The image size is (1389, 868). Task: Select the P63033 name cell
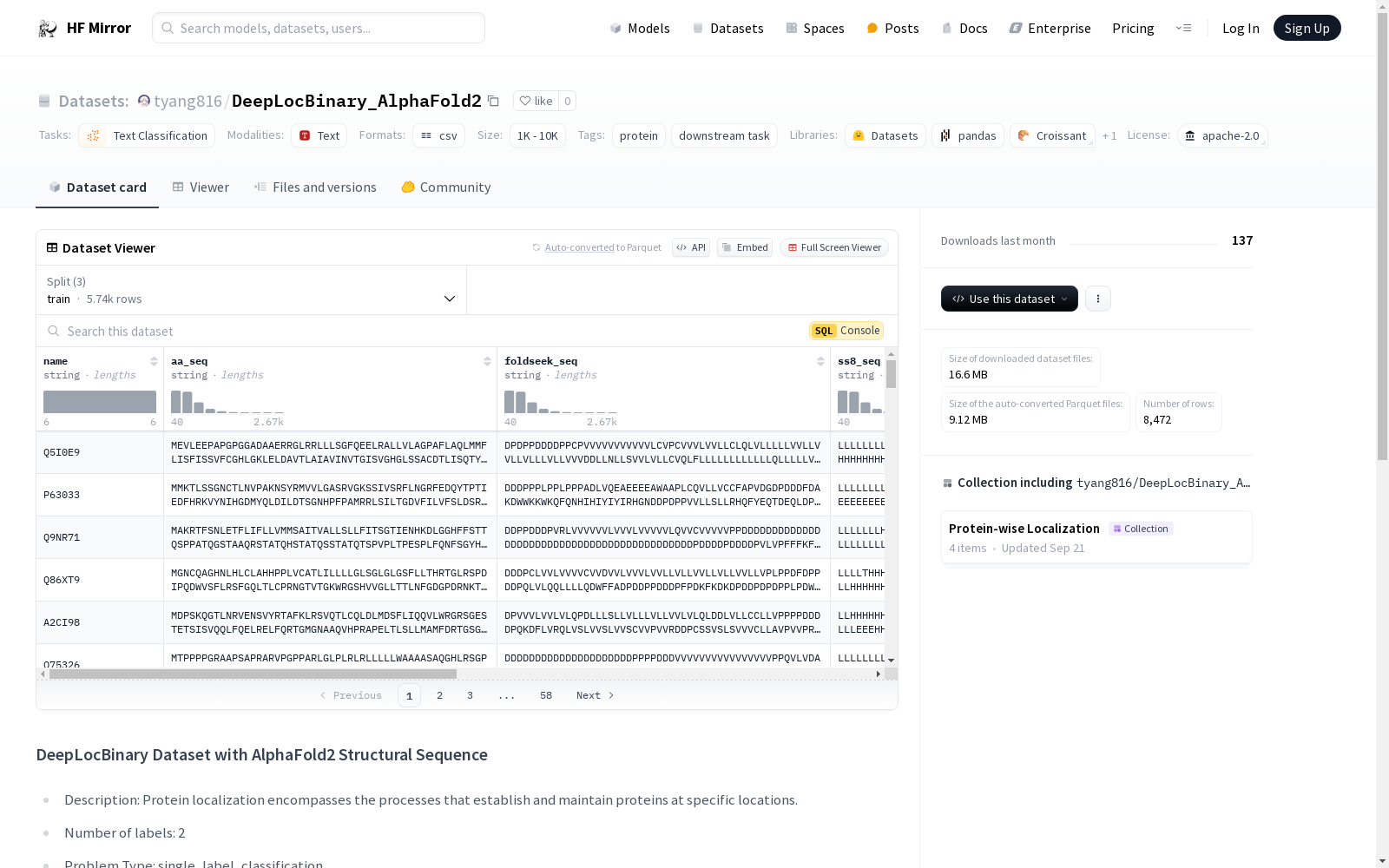[x=100, y=495]
